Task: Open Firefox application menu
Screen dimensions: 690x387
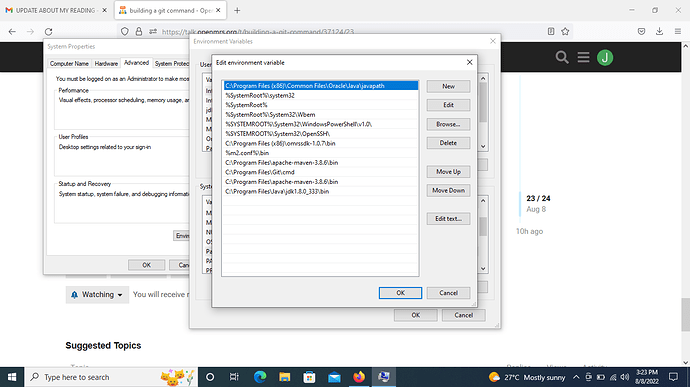Action: click(678, 31)
